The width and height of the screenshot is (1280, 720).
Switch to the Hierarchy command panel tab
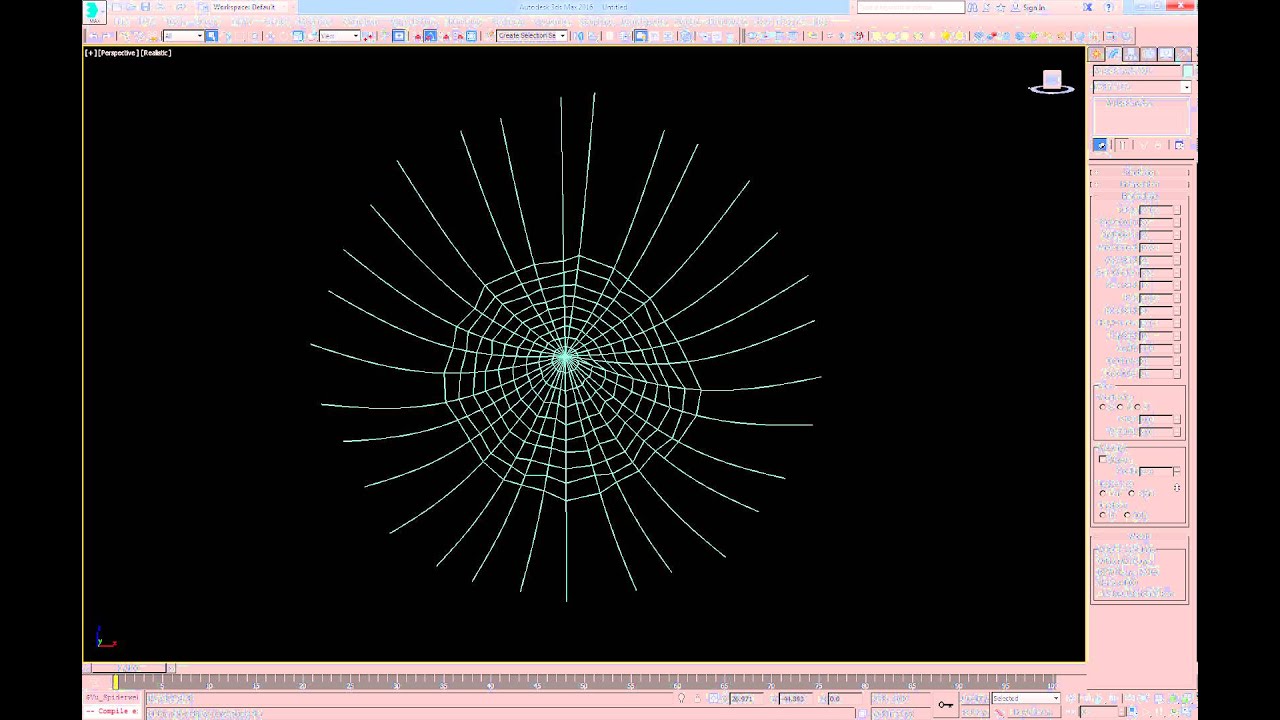[x=1131, y=54]
